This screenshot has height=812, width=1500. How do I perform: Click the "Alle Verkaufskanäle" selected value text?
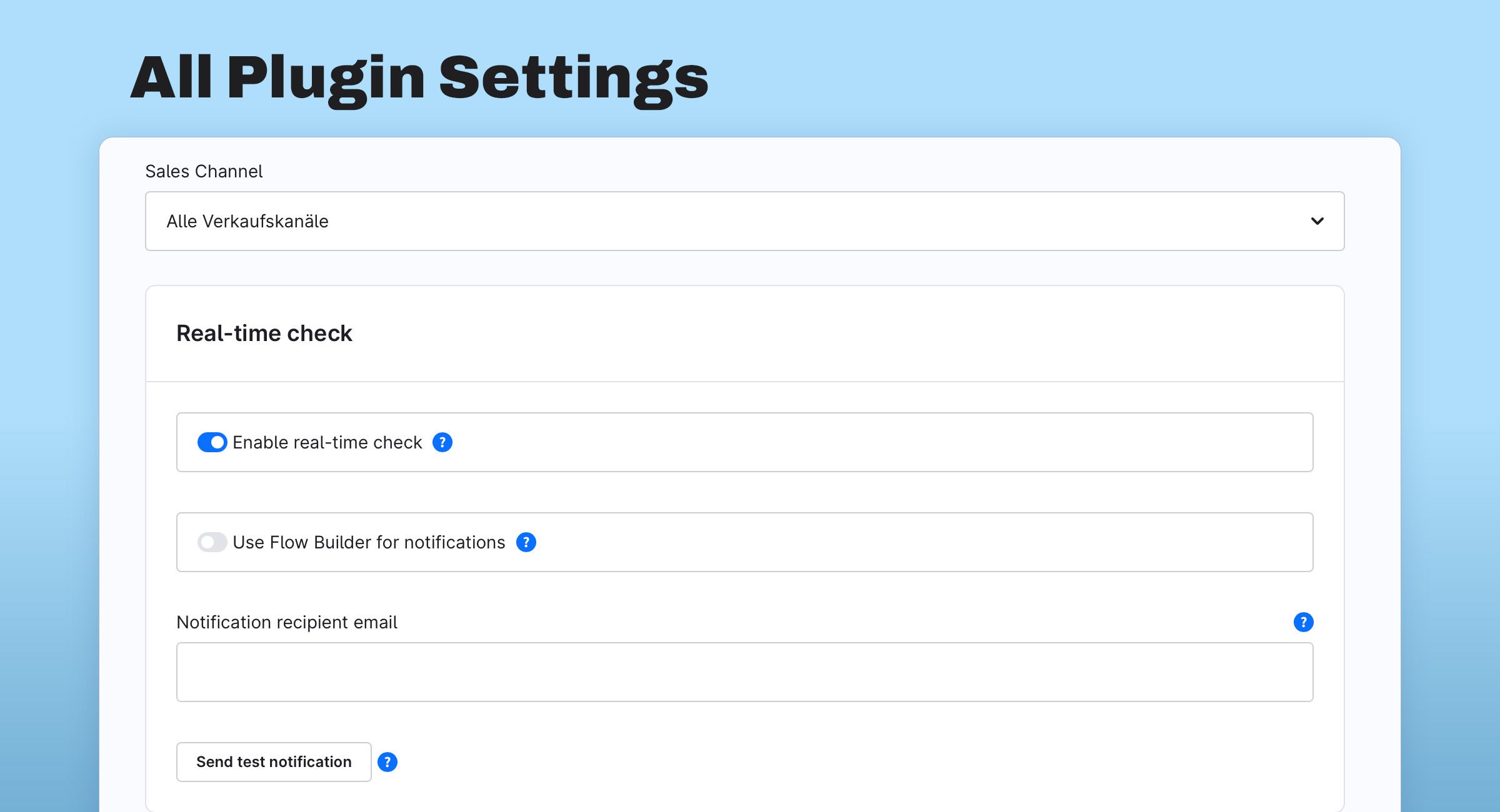click(x=247, y=221)
